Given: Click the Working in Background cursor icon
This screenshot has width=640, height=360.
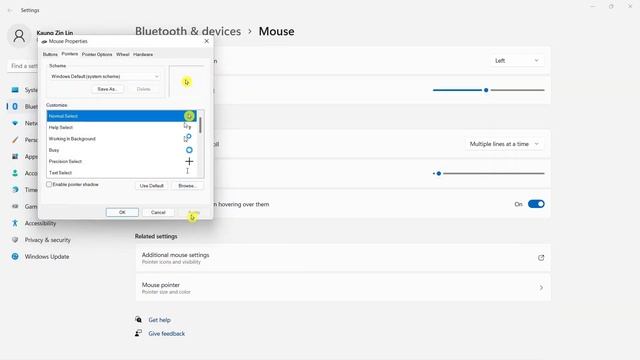Looking at the screenshot, I should pyautogui.click(x=187, y=138).
